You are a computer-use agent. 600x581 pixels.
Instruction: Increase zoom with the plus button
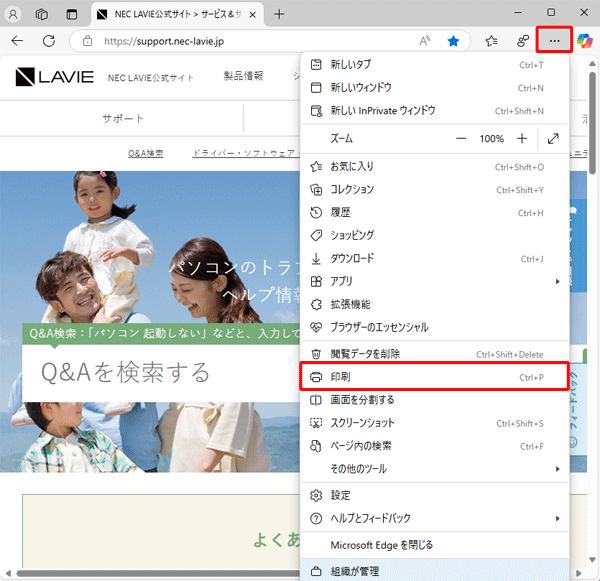(x=522, y=139)
